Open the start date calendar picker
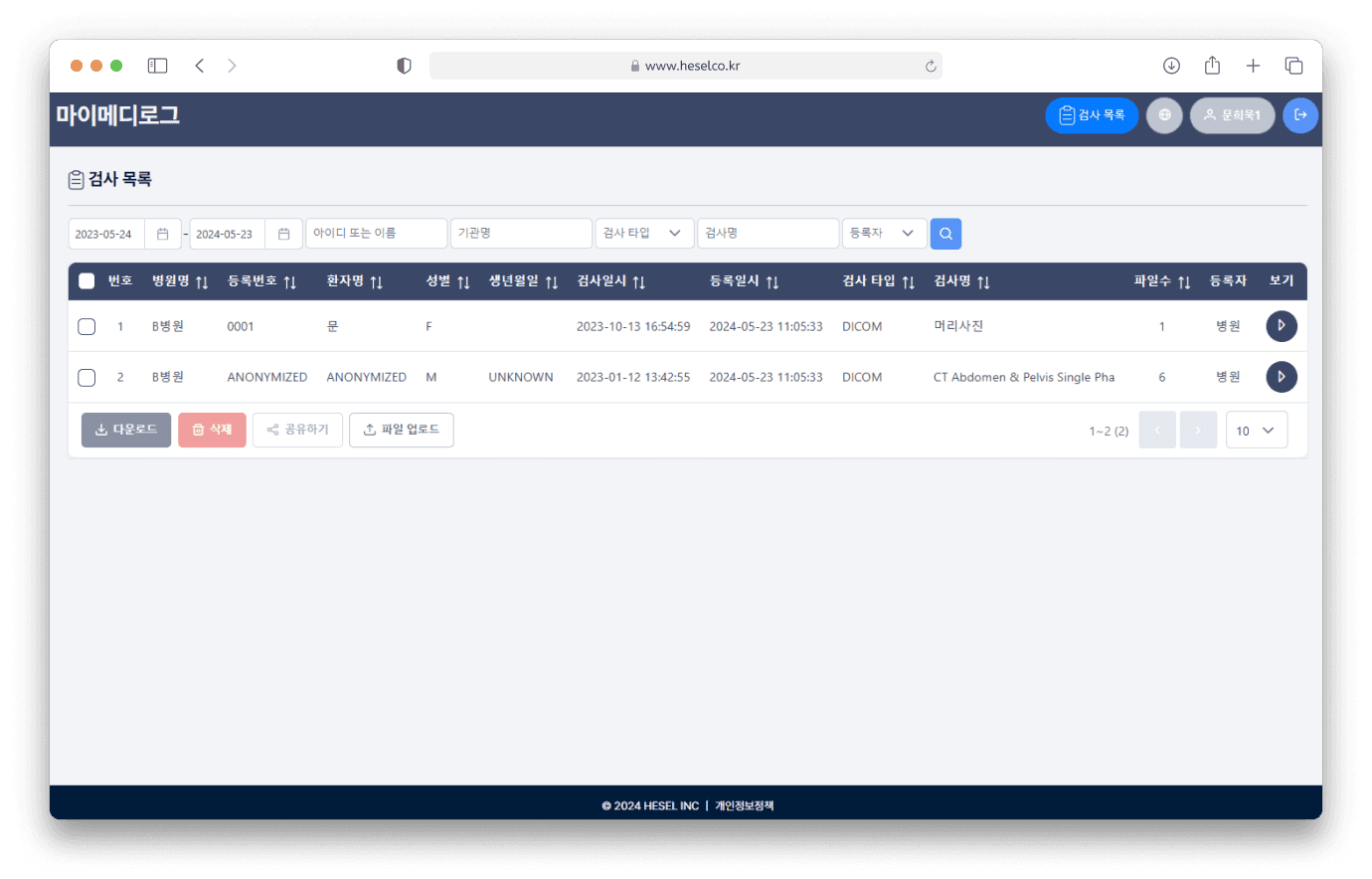This screenshot has width=1372, height=879. pos(163,234)
